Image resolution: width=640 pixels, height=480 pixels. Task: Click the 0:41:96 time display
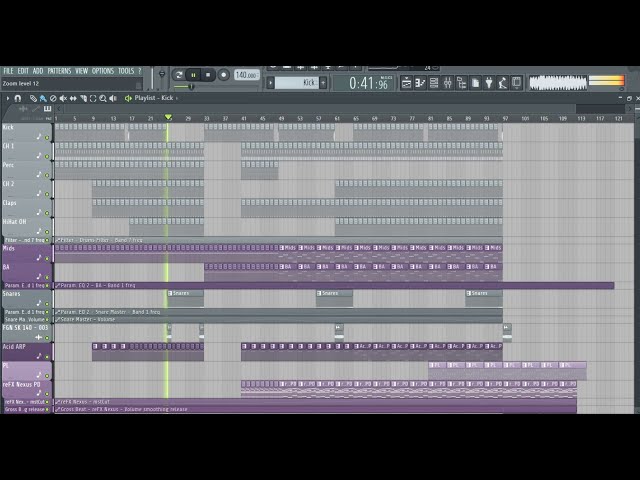[368, 83]
